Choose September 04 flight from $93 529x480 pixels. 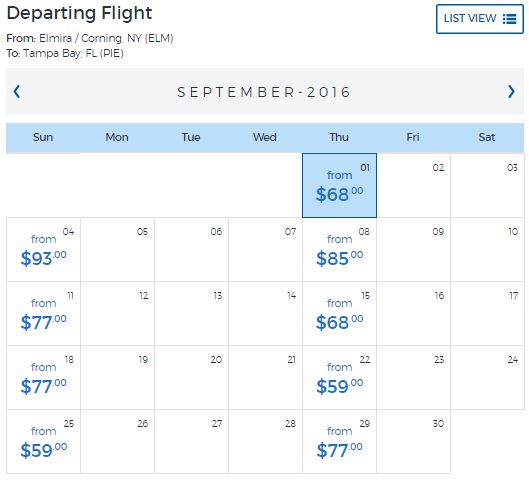click(44, 250)
